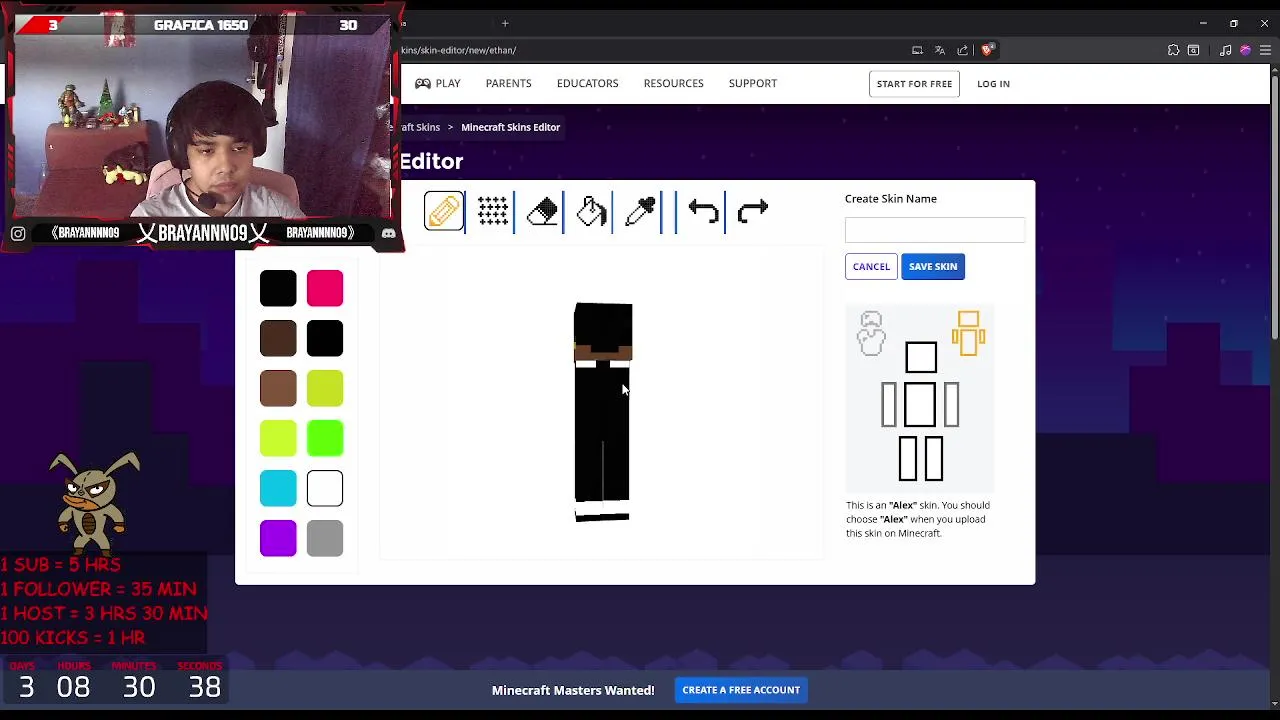Pick the bright green color swatch
Viewport: 1280px width, 720px height.
(325, 438)
